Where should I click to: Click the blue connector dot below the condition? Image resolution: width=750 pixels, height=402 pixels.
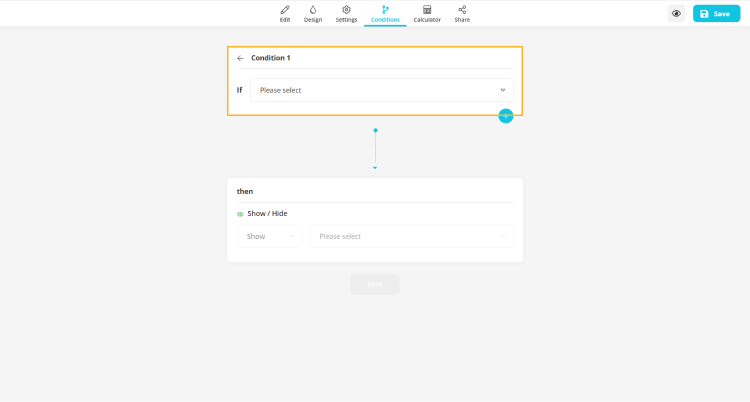[375, 130]
